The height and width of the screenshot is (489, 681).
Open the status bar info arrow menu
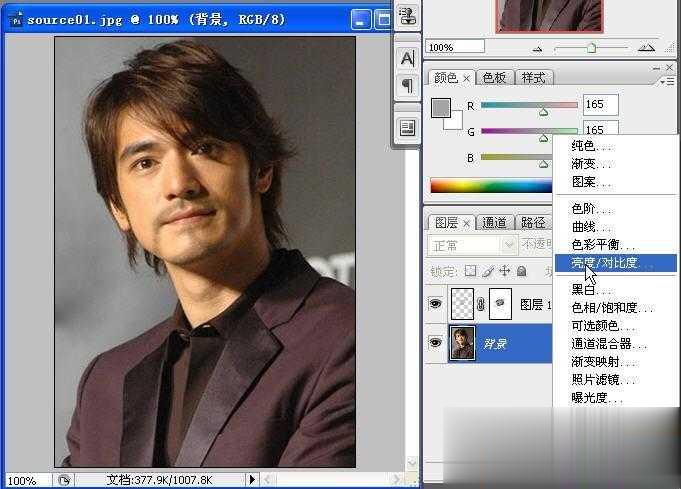click(x=252, y=480)
